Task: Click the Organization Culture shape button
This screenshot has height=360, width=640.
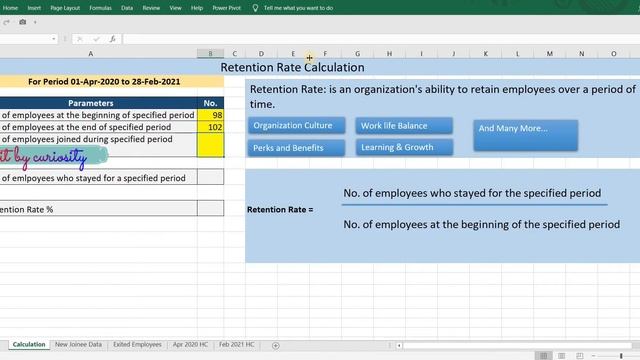Action: (x=296, y=125)
